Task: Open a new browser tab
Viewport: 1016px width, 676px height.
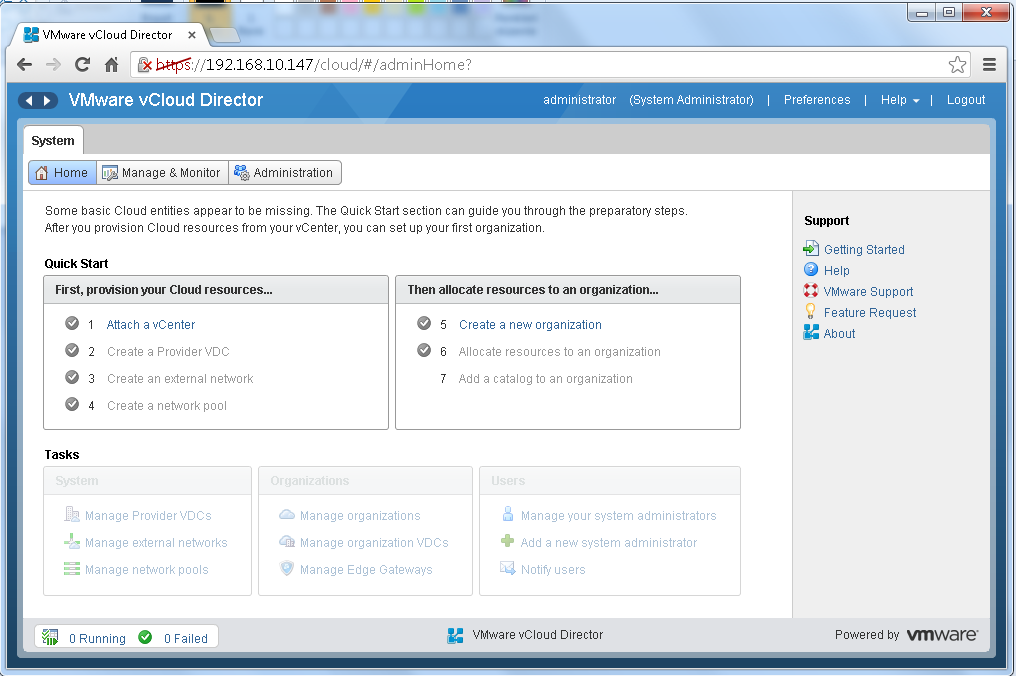Action: click(x=224, y=35)
